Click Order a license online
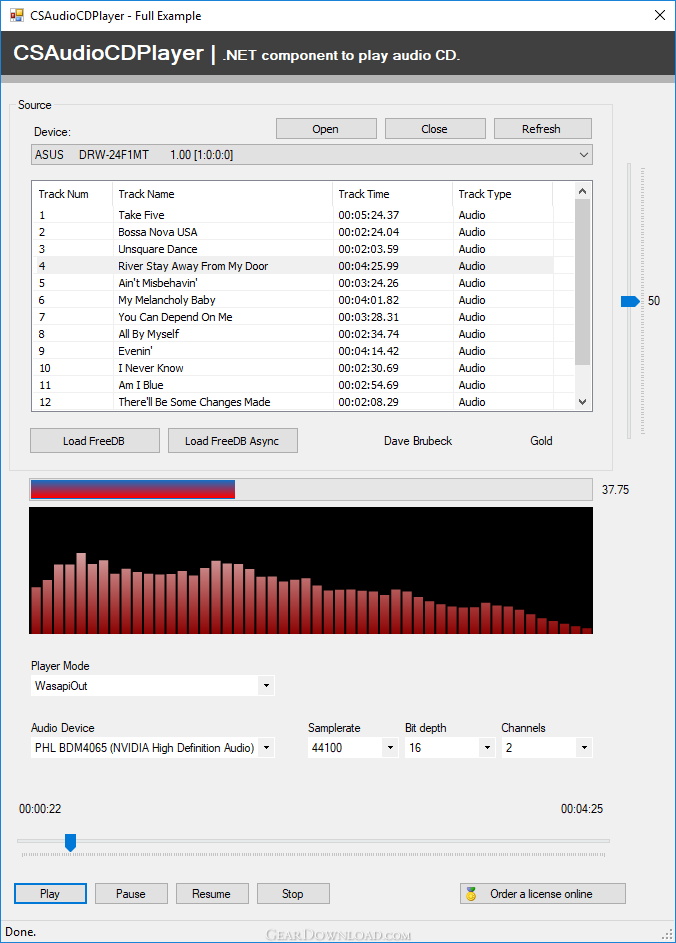 [542, 894]
